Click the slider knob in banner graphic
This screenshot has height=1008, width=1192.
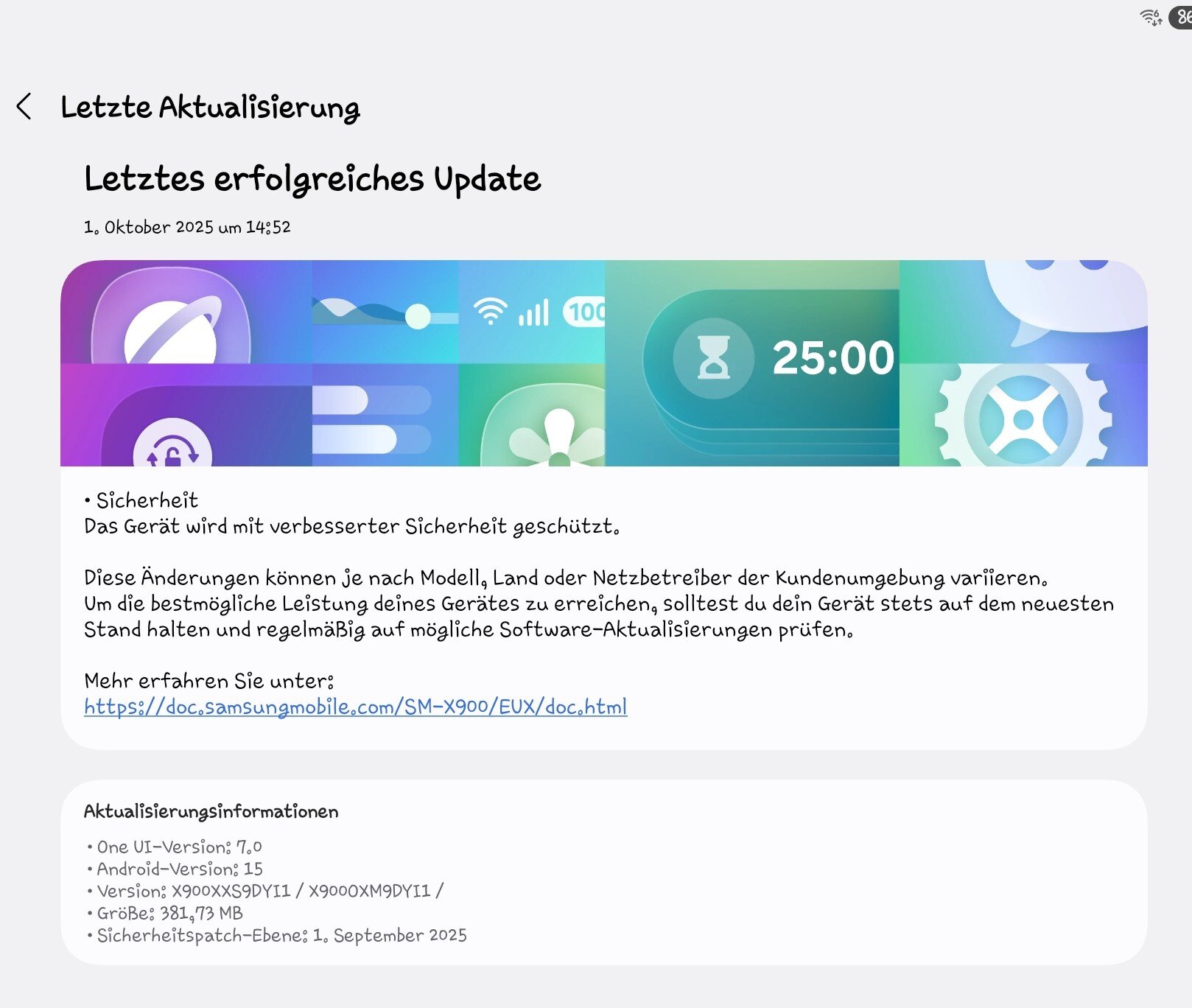point(418,317)
